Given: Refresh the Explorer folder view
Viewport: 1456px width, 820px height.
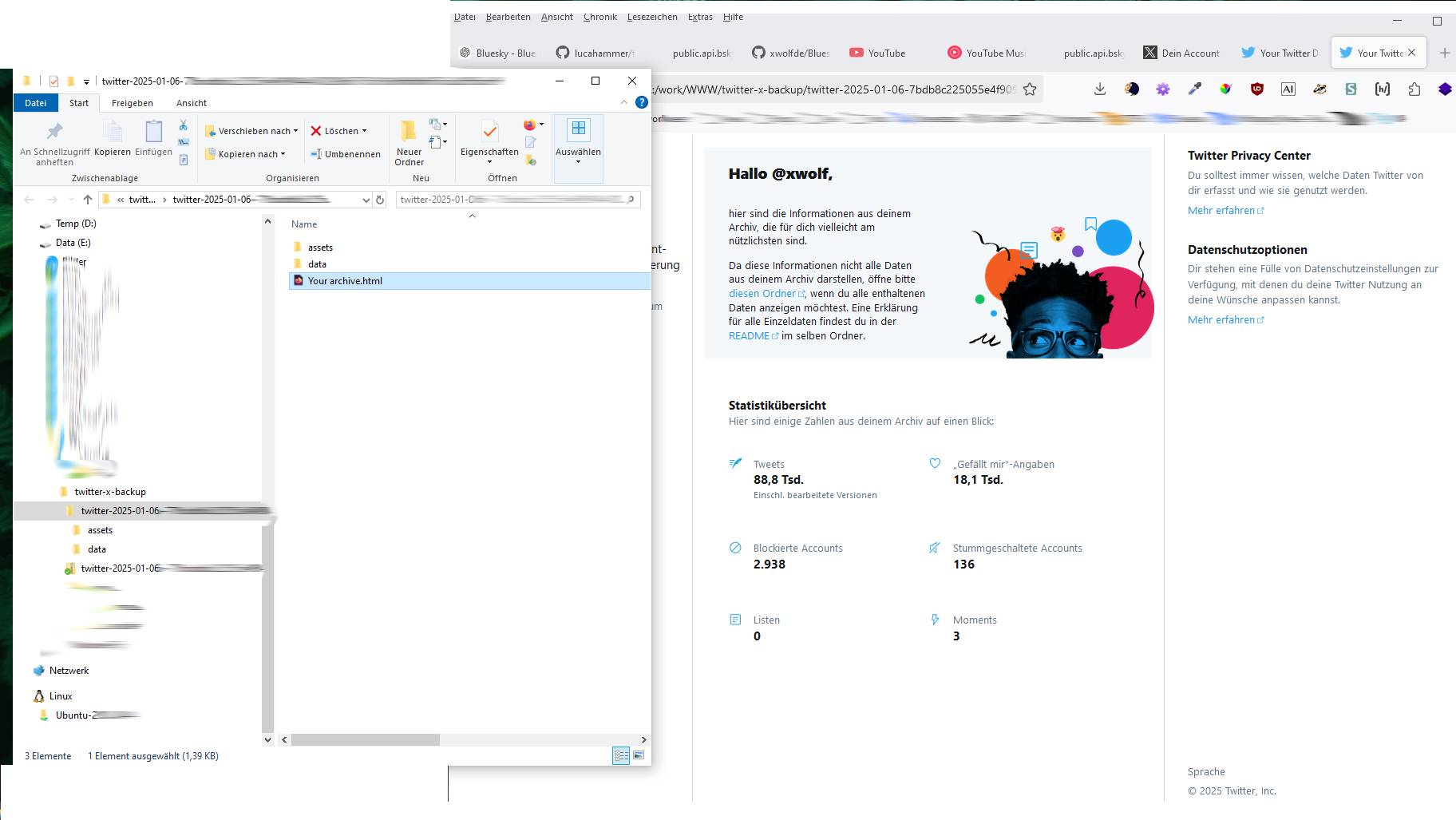Looking at the screenshot, I should pos(380,200).
